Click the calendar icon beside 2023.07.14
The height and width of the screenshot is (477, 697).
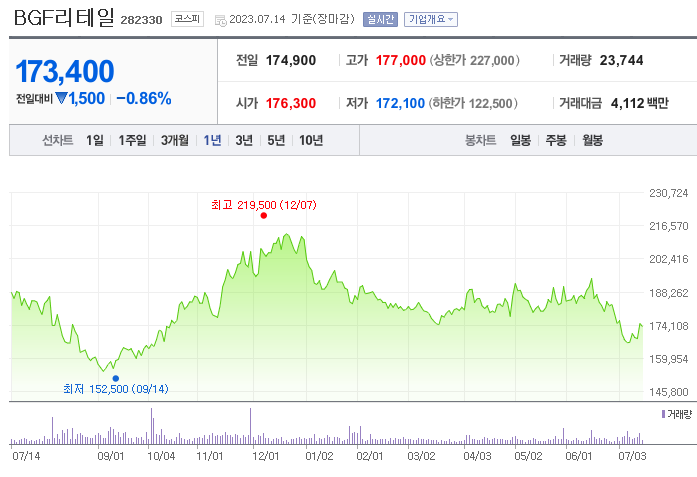click(220, 20)
